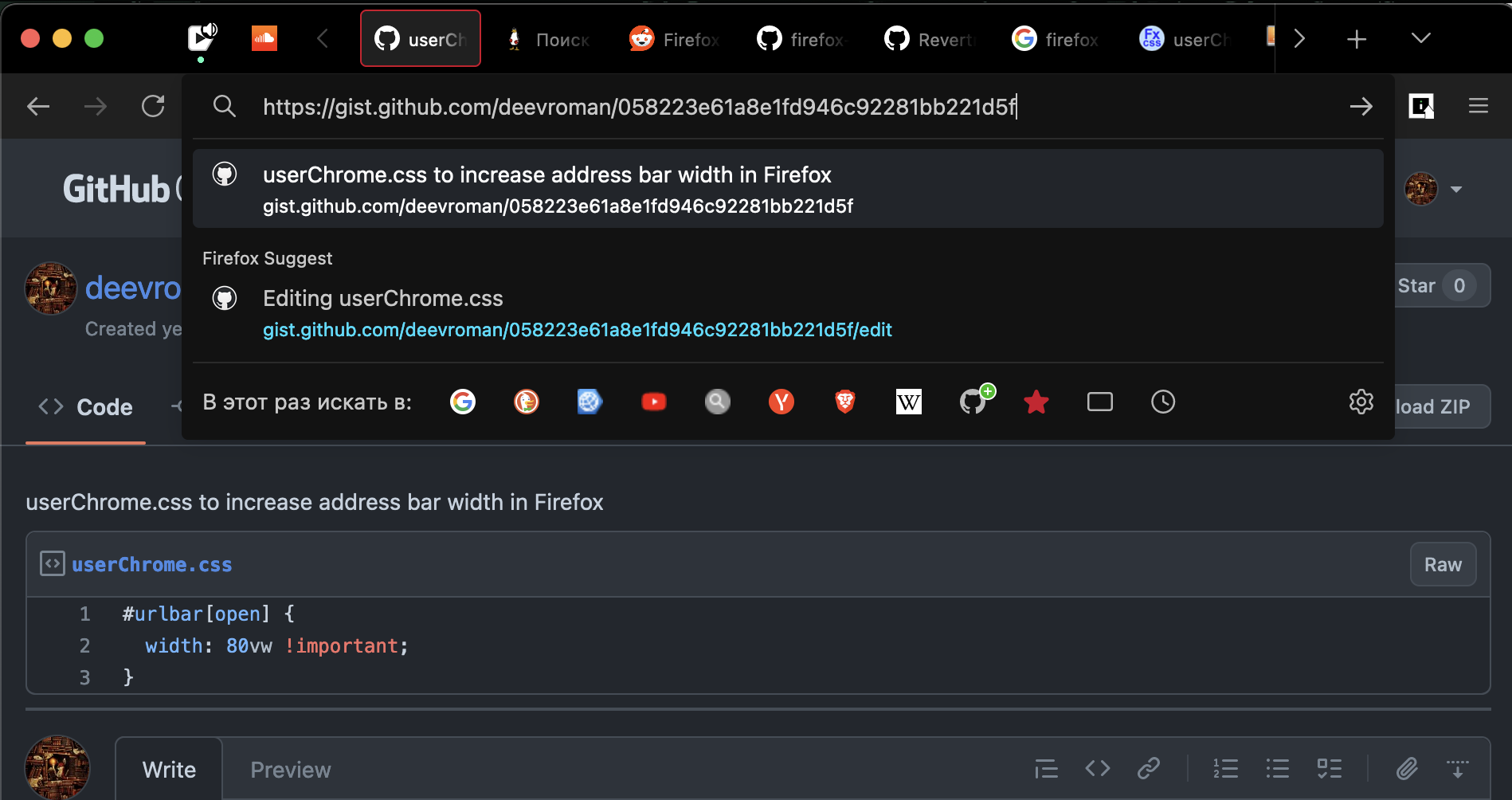
Task: Select the Preview comment tab
Action: 290,769
